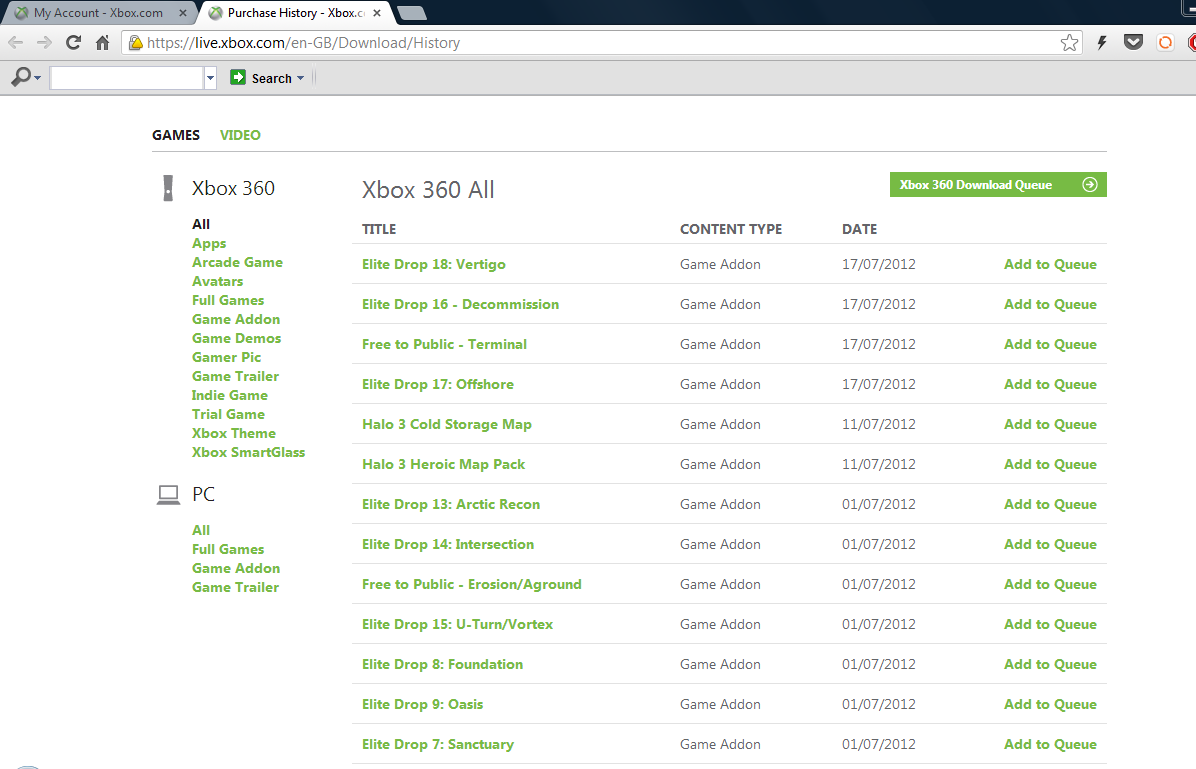The width and height of the screenshot is (1196, 769).
Task: Click the Xbox 360 console icon
Action: (x=168, y=188)
